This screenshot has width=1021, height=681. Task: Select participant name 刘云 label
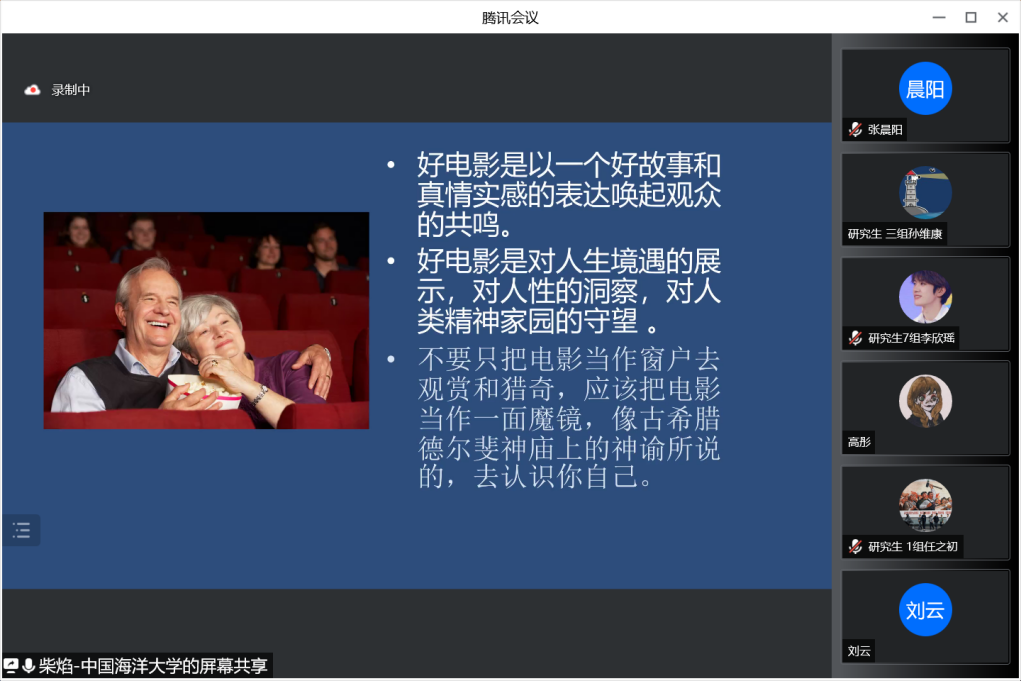(859, 650)
